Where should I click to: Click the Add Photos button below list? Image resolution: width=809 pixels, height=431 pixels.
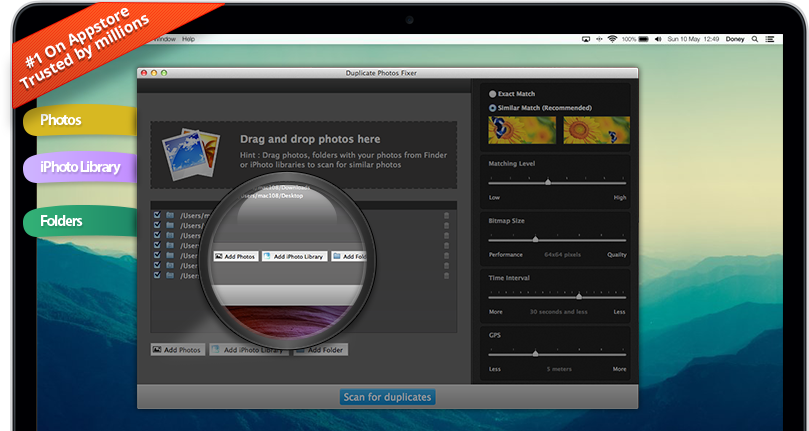pos(178,349)
